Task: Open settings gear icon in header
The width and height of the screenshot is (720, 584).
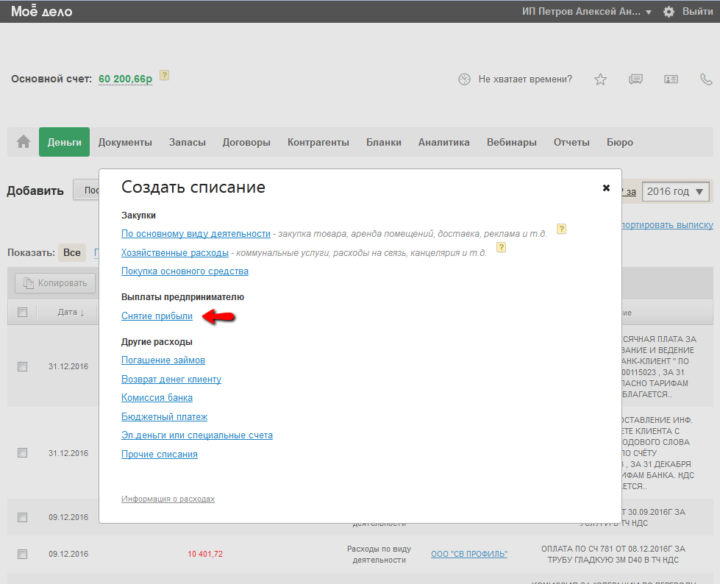Action: click(669, 11)
